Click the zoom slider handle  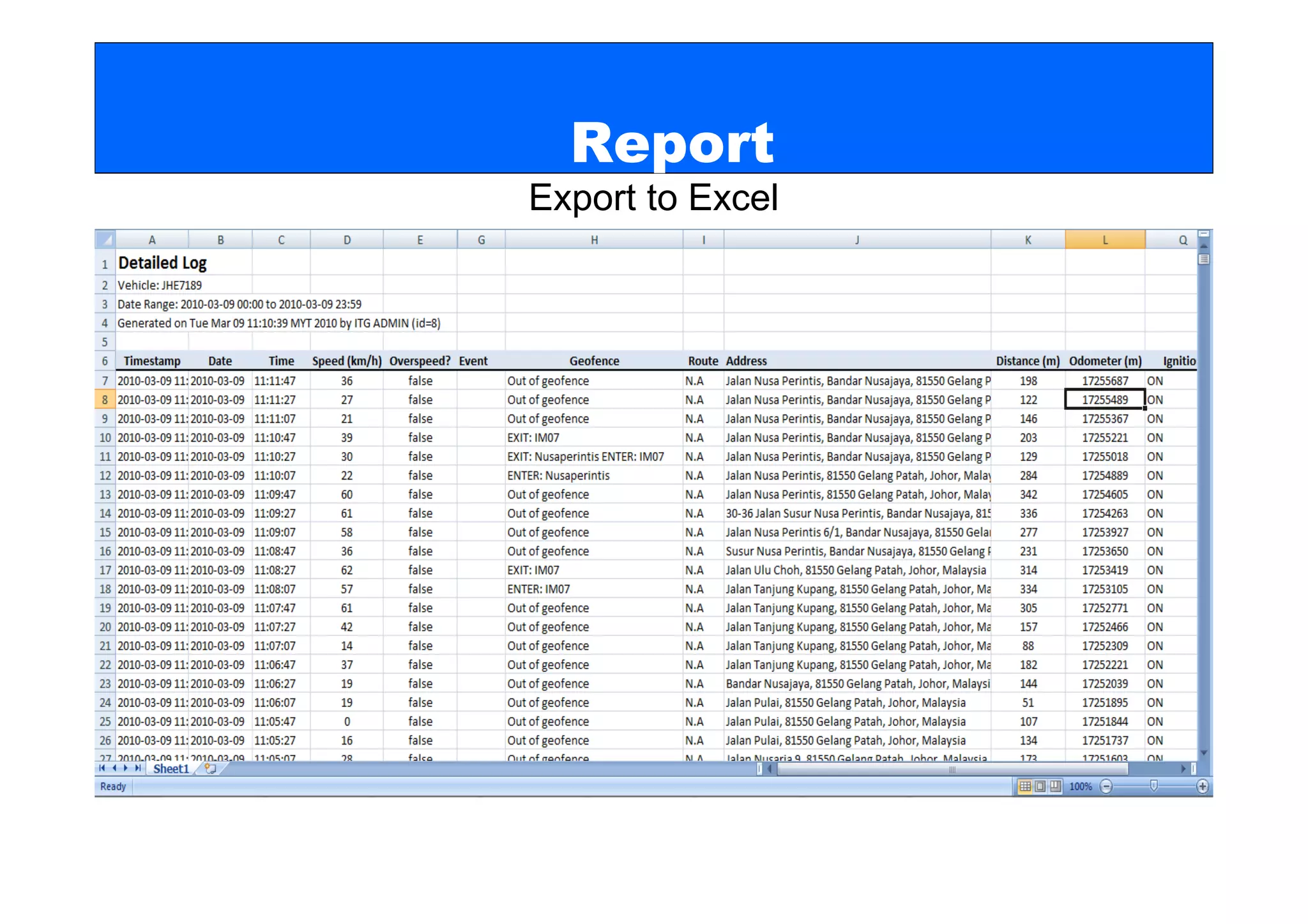pos(1153,787)
